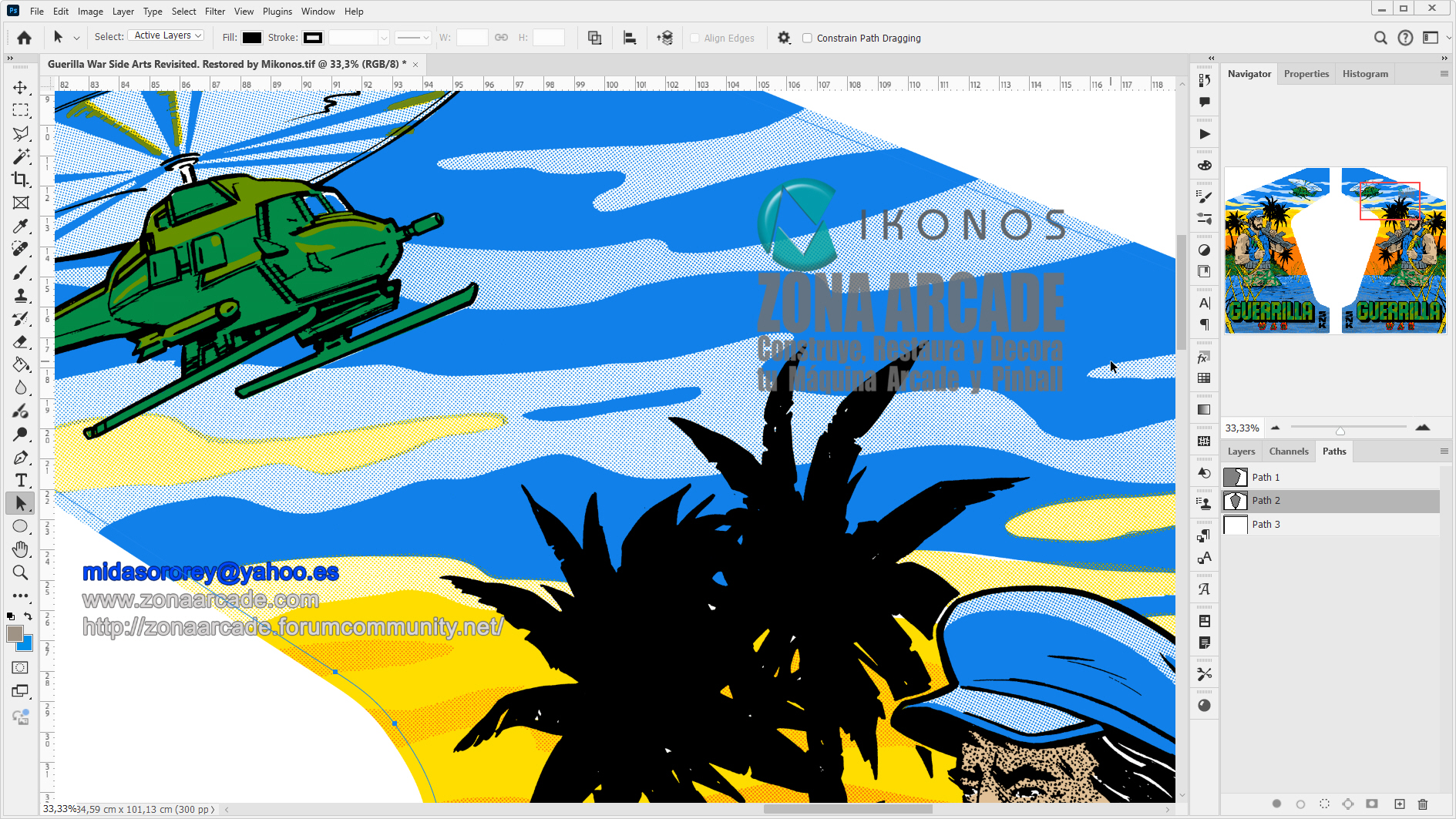Open path operations in options bar
1456x819 pixels.
pos(594,38)
